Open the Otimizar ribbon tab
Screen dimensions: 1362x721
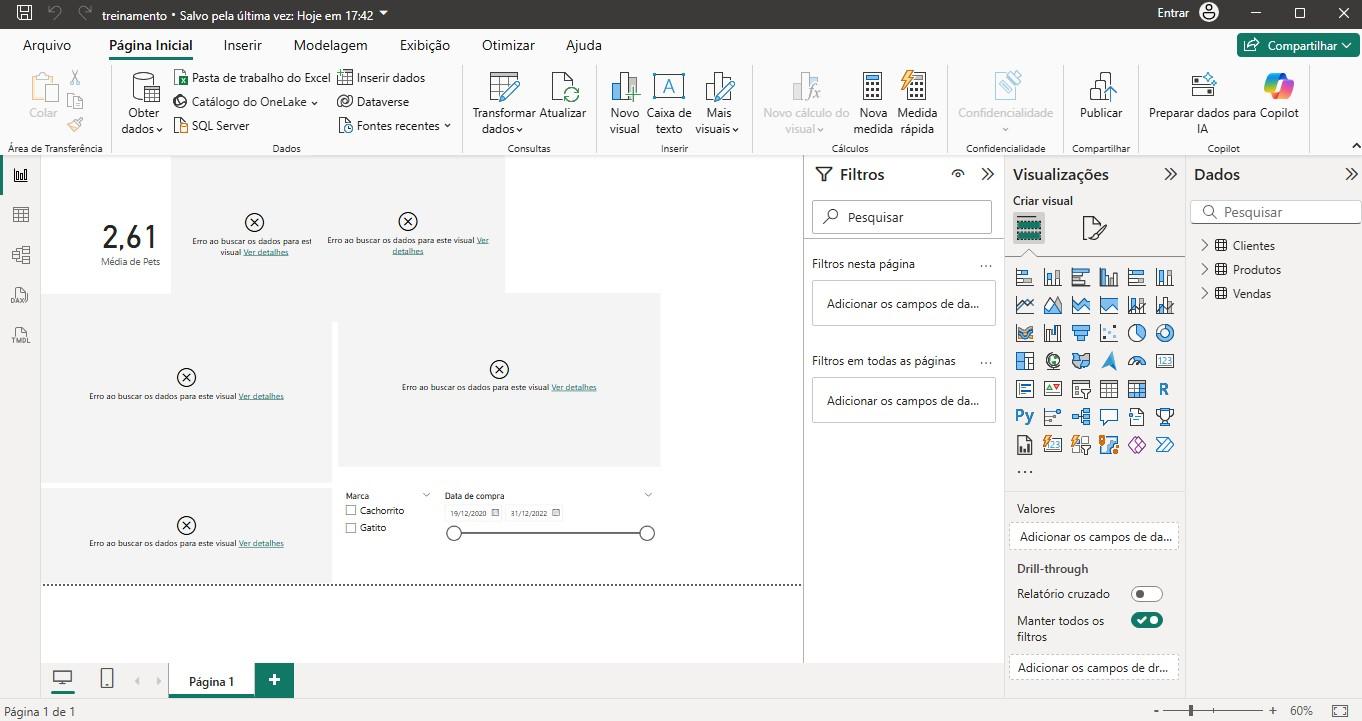[x=508, y=45]
